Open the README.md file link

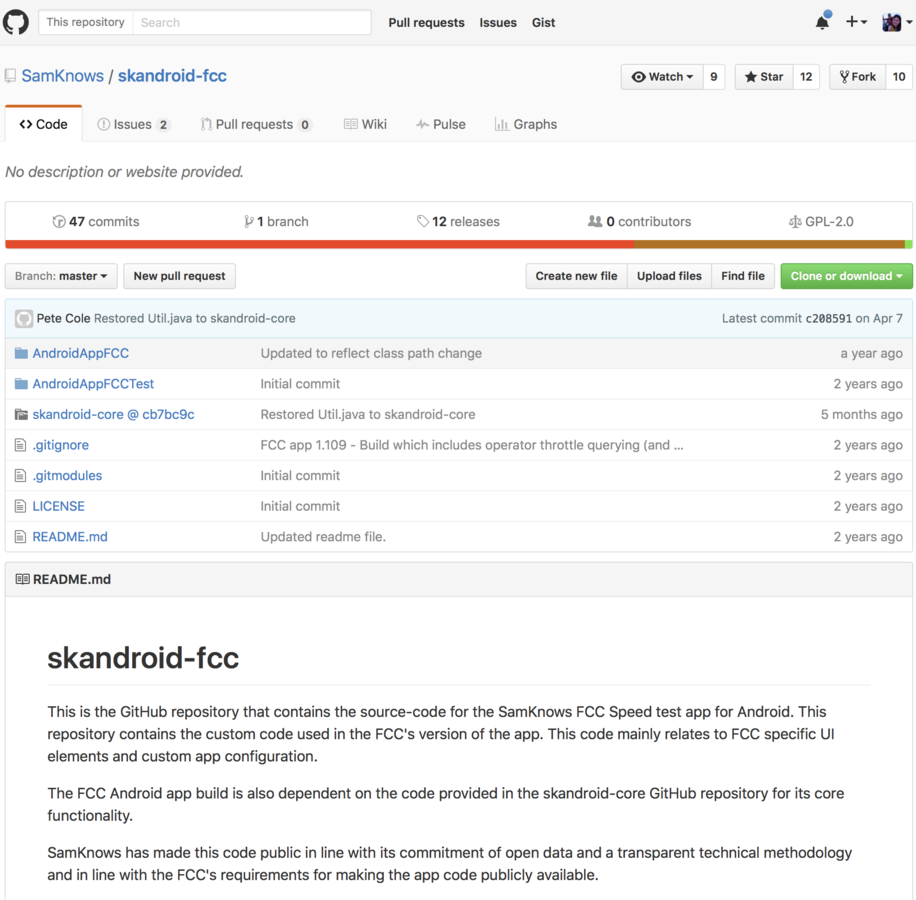click(x=70, y=537)
